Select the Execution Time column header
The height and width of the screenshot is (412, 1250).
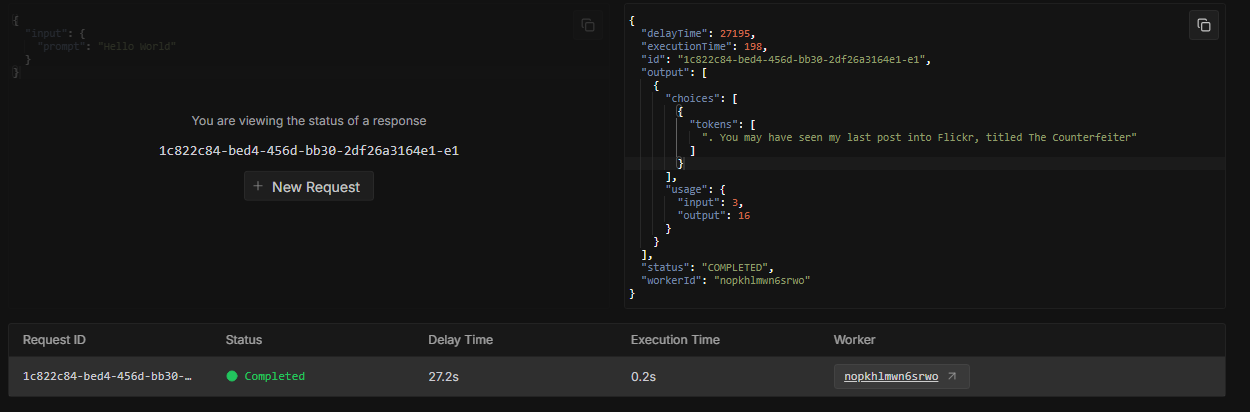click(676, 340)
